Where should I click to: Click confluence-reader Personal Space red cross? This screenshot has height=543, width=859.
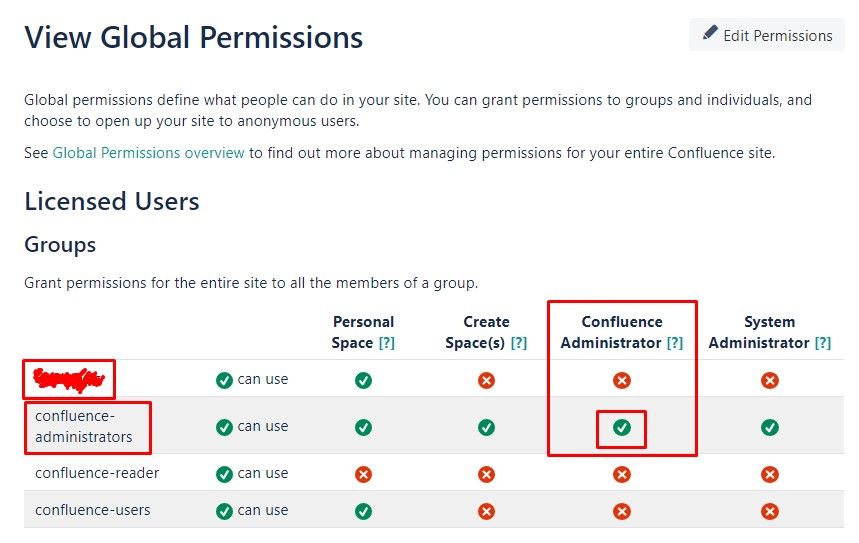pyautogui.click(x=363, y=474)
